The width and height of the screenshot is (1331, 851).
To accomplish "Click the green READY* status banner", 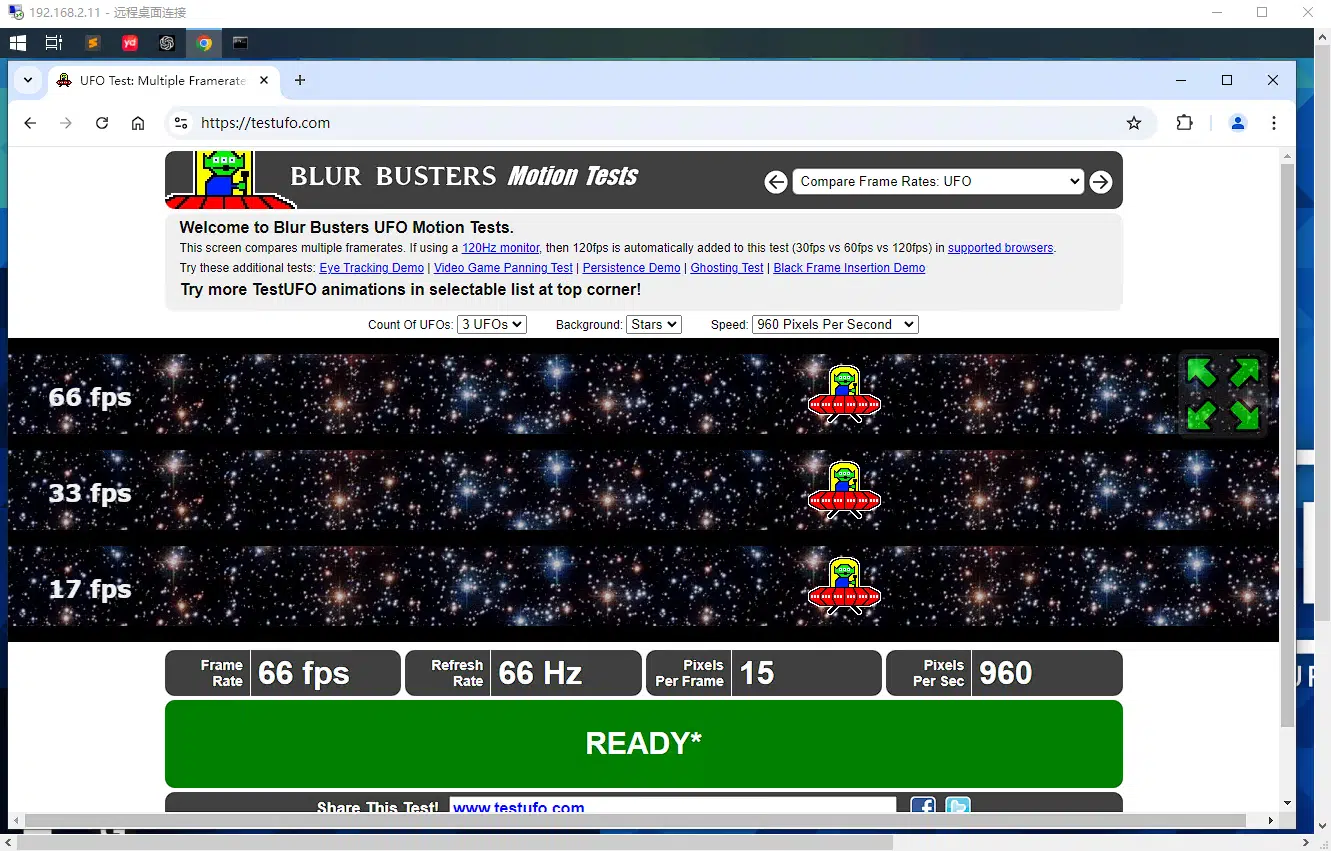I will [644, 744].
